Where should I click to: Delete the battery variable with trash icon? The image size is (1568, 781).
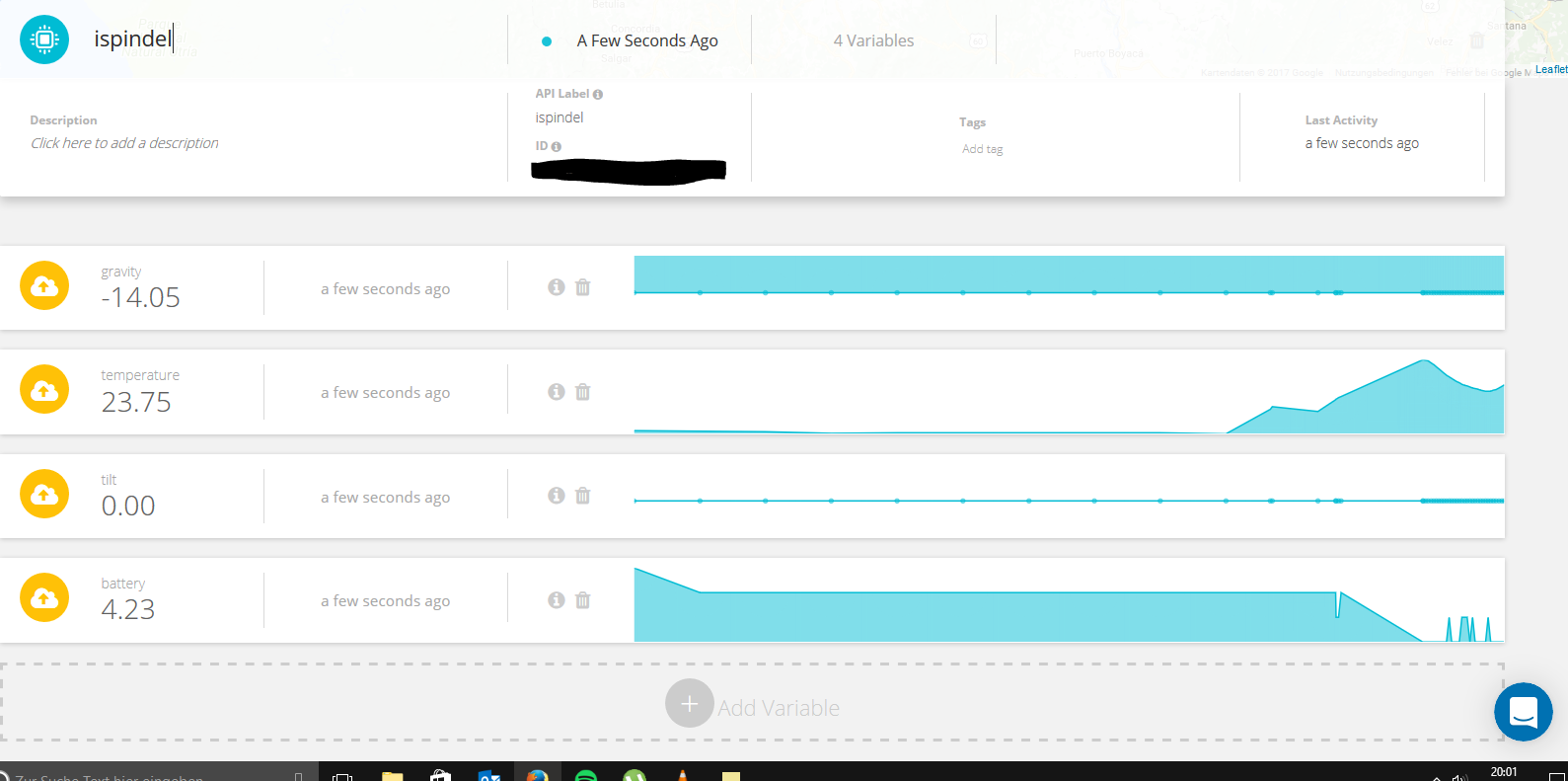[583, 600]
